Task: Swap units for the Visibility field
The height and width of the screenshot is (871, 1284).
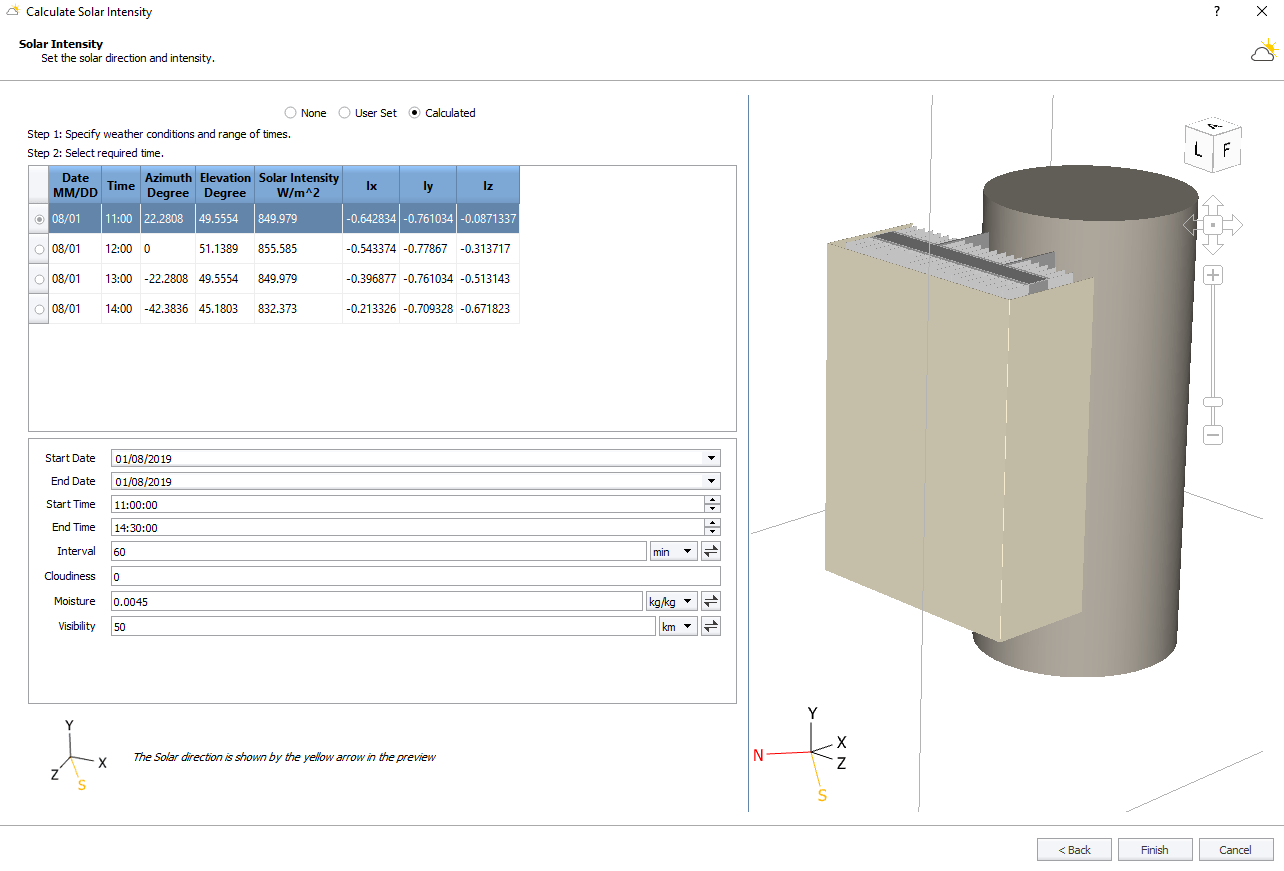Action: tap(710, 625)
